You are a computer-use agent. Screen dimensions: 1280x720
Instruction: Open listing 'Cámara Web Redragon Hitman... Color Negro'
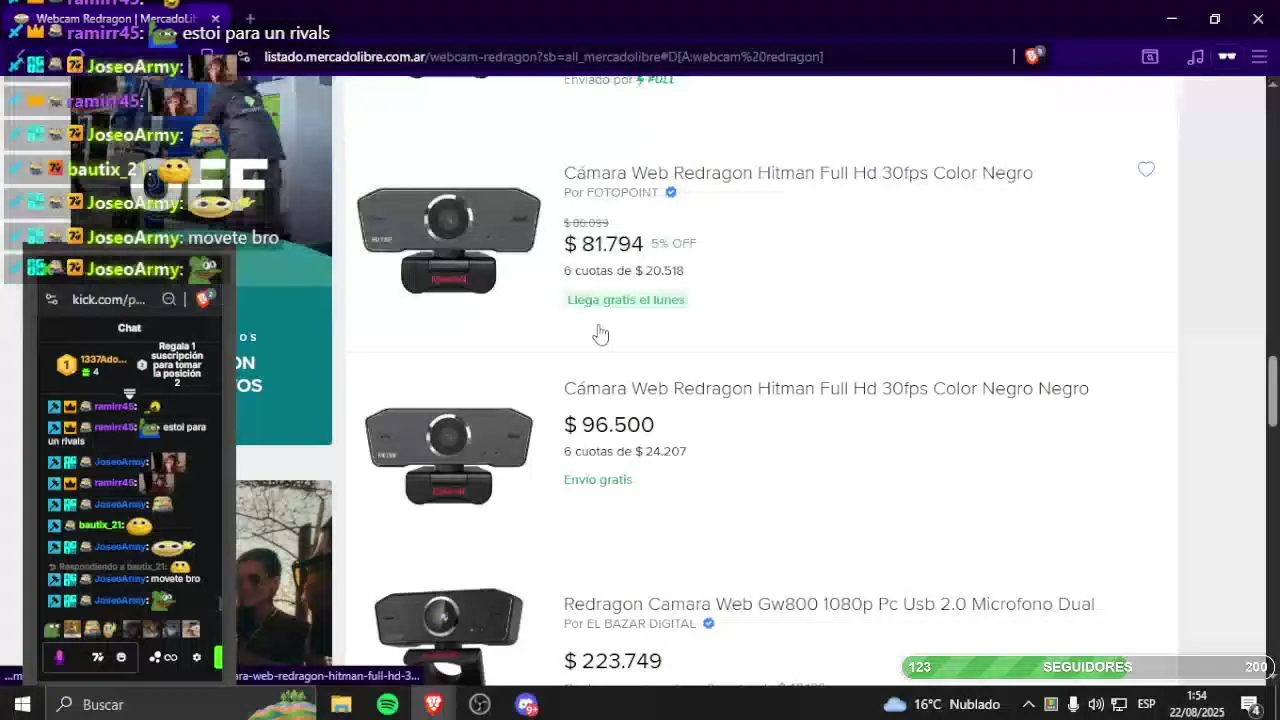(x=798, y=173)
